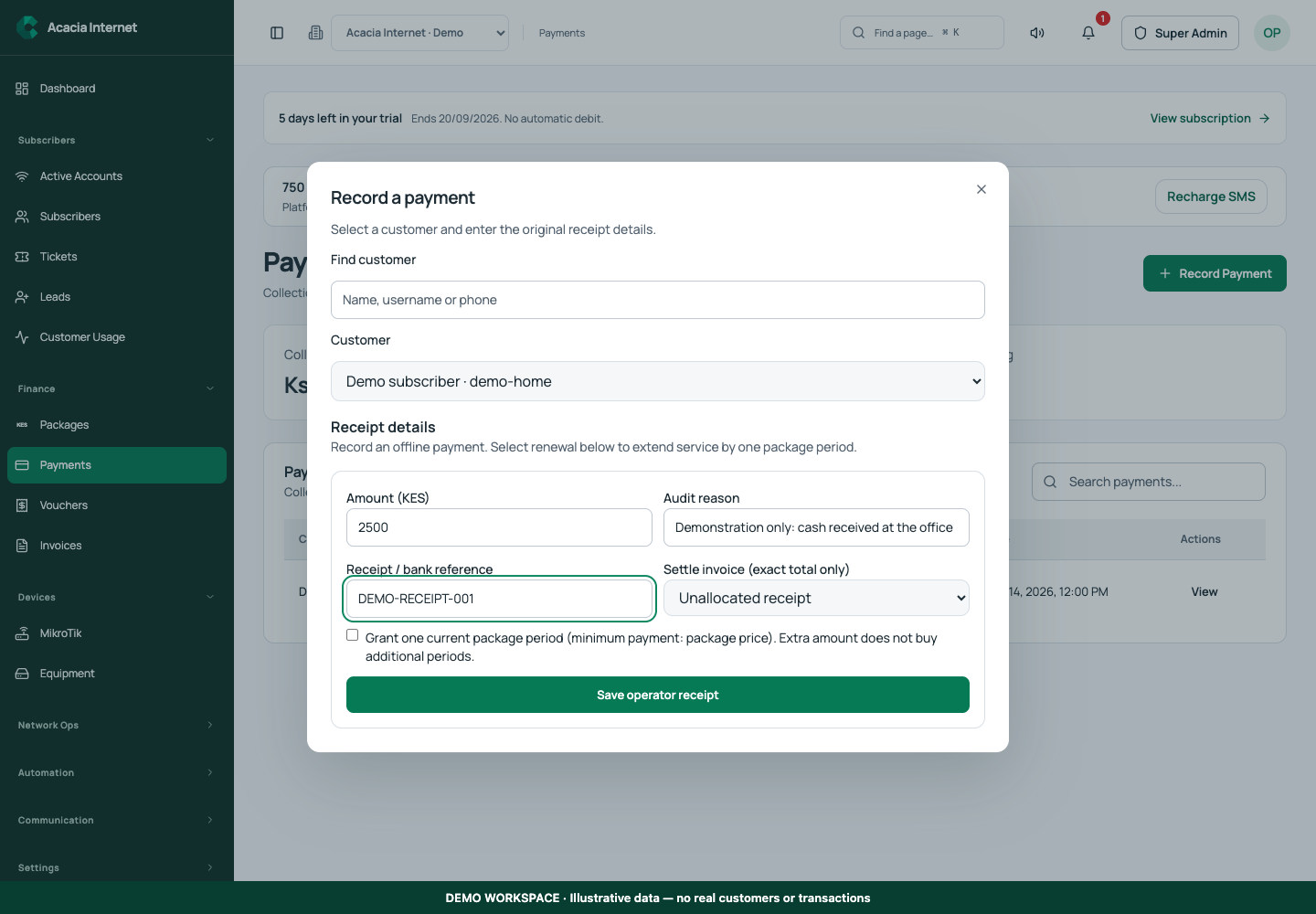Open the Acacia Internet Demo workspace dropdown
Viewport: 1316px width, 914px height.
[x=419, y=33]
